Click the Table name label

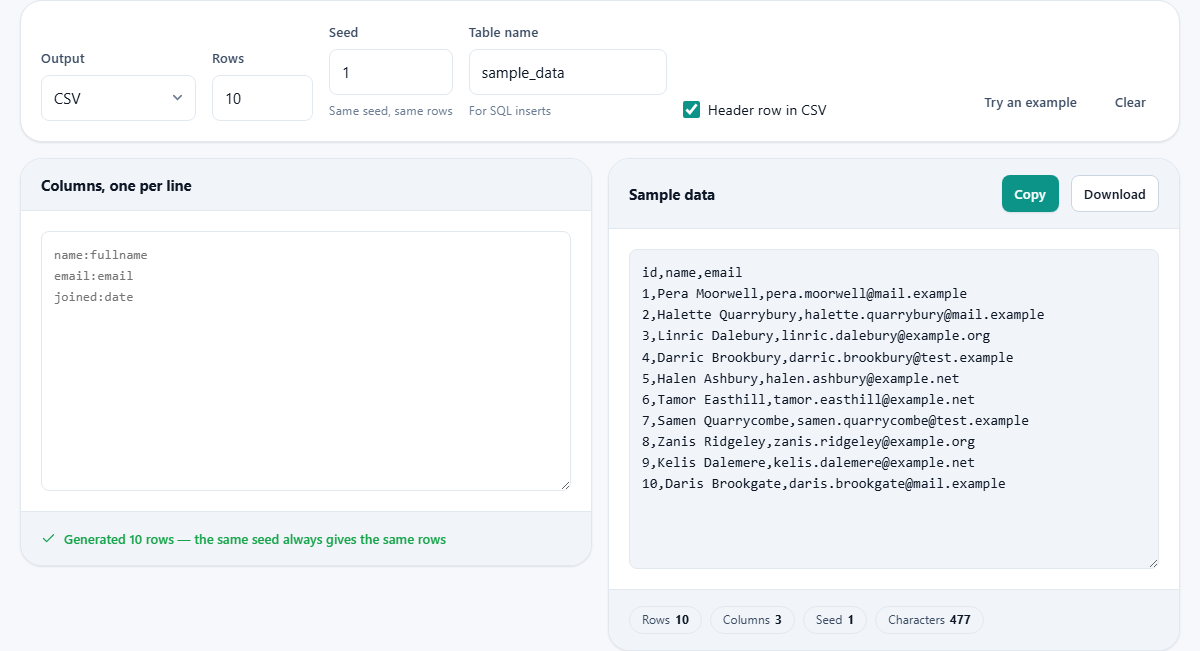coord(503,33)
